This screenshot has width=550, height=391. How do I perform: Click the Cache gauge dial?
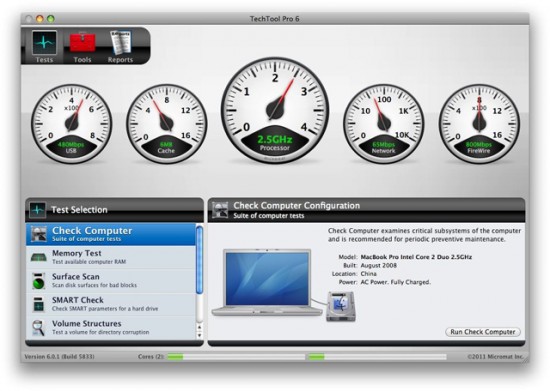coord(166,123)
